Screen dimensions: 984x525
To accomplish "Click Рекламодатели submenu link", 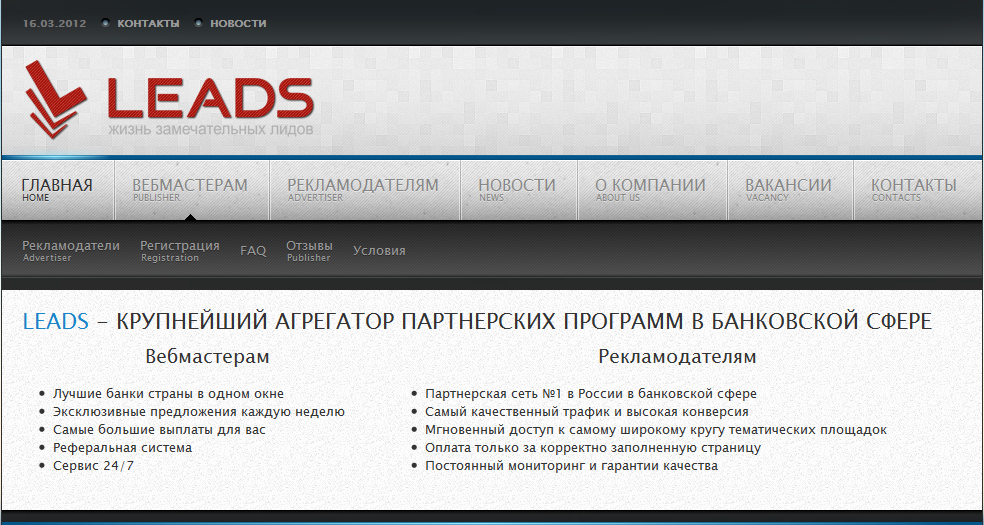I will [x=71, y=250].
